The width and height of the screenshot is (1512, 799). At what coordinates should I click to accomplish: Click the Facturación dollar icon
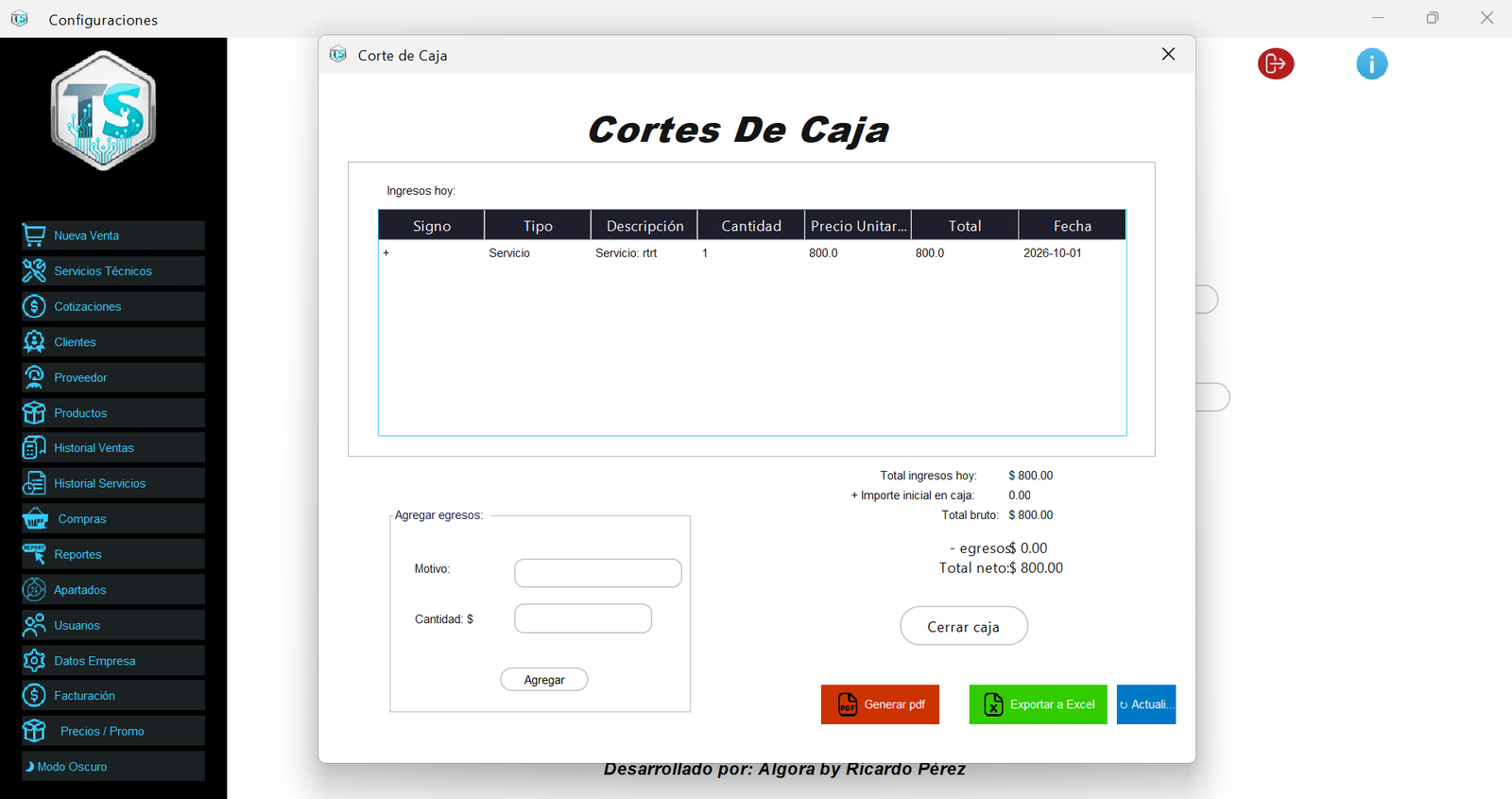click(x=34, y=696)
